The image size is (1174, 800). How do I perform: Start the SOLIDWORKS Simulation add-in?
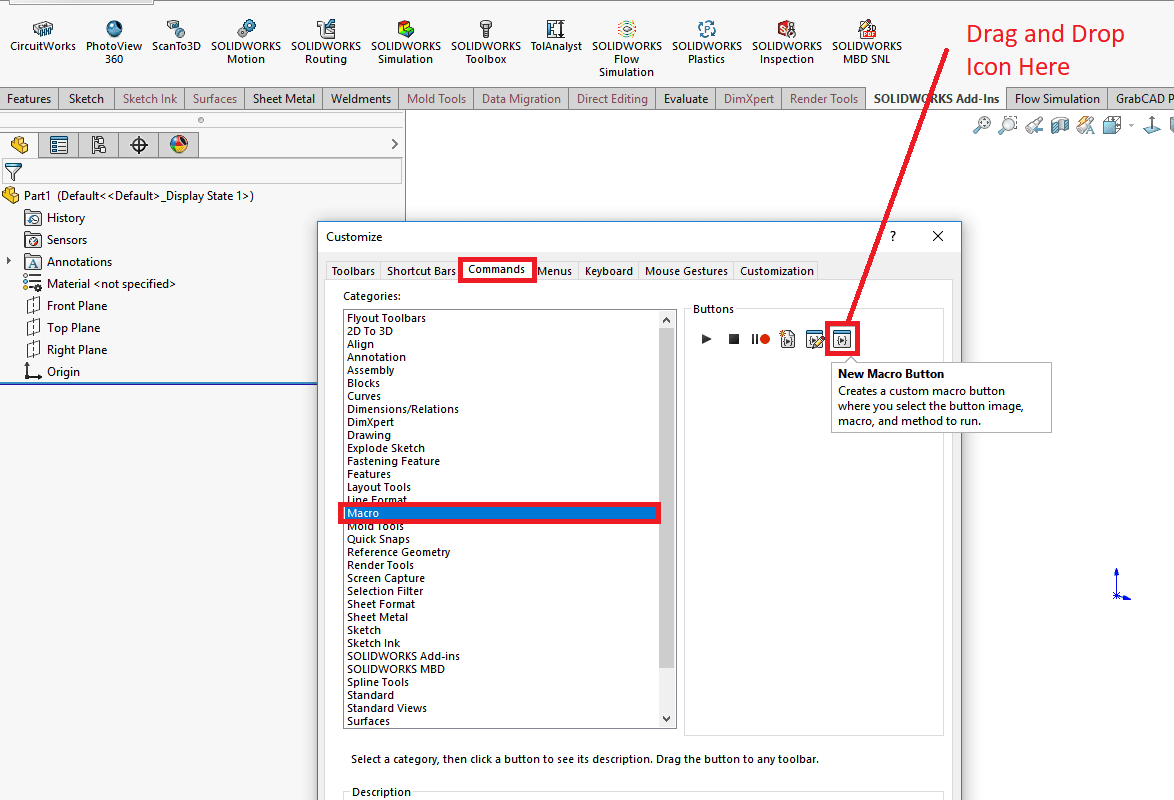tap(405, 43)
